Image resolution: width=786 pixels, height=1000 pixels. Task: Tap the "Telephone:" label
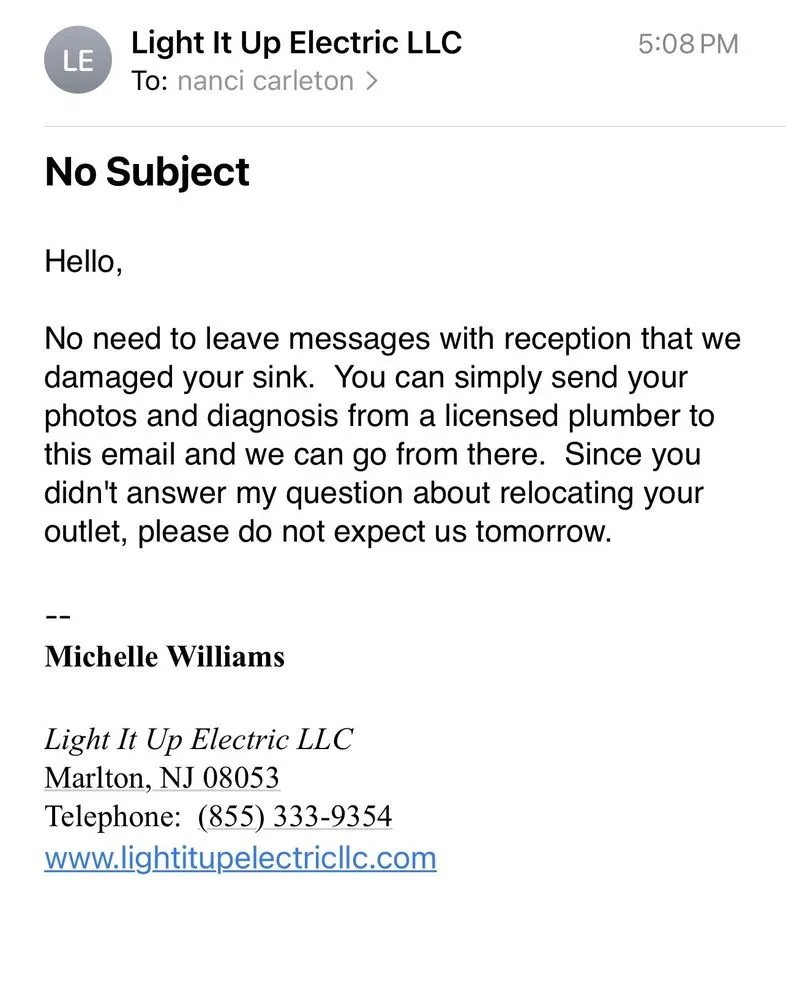(112, 817)
